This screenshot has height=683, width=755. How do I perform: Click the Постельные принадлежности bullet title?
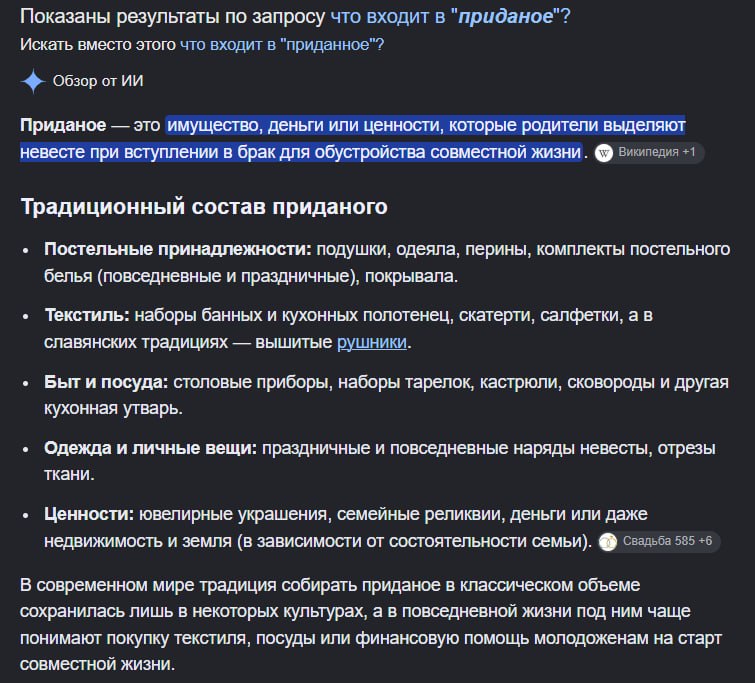(178, 249)
